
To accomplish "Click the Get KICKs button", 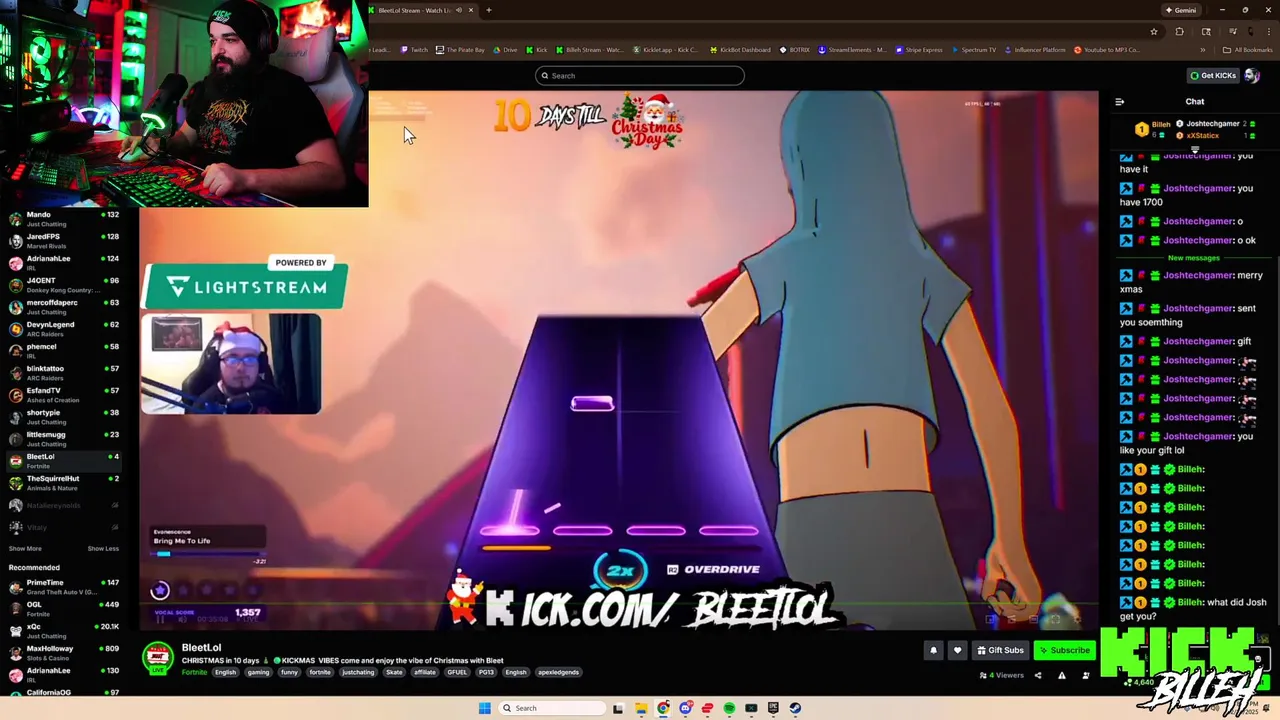I will click(x=1212, y=75).
